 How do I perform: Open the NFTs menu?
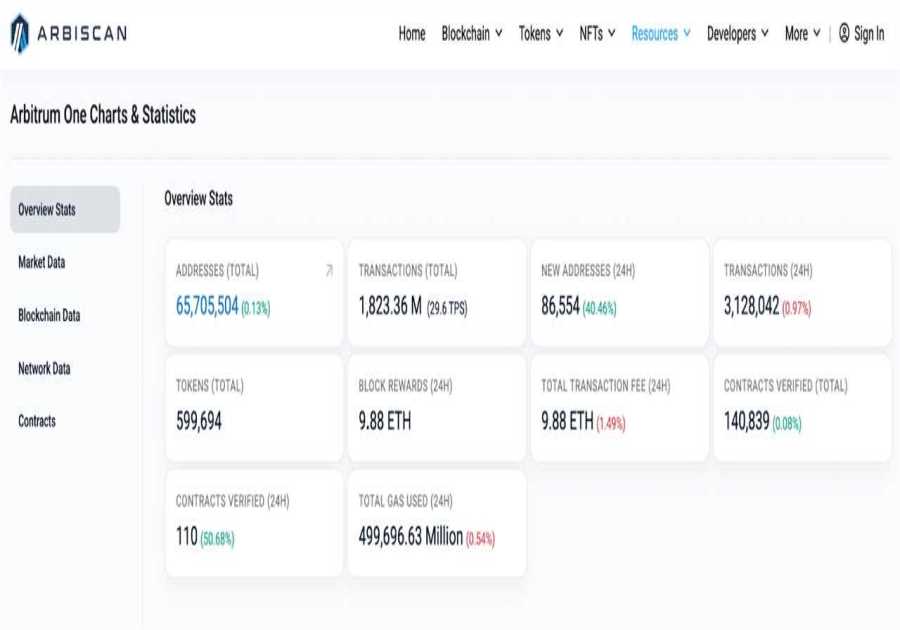click(x=597, y=34)
